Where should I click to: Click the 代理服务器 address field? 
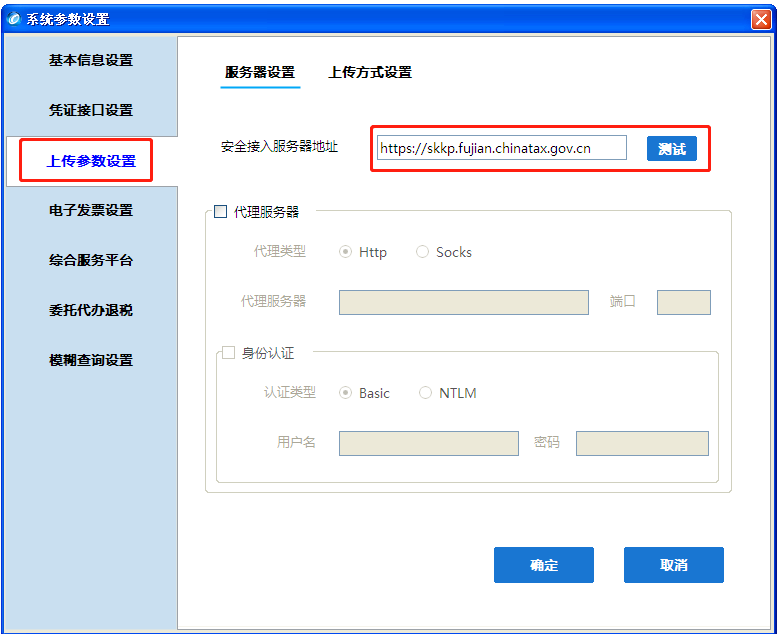pos(464,302)
